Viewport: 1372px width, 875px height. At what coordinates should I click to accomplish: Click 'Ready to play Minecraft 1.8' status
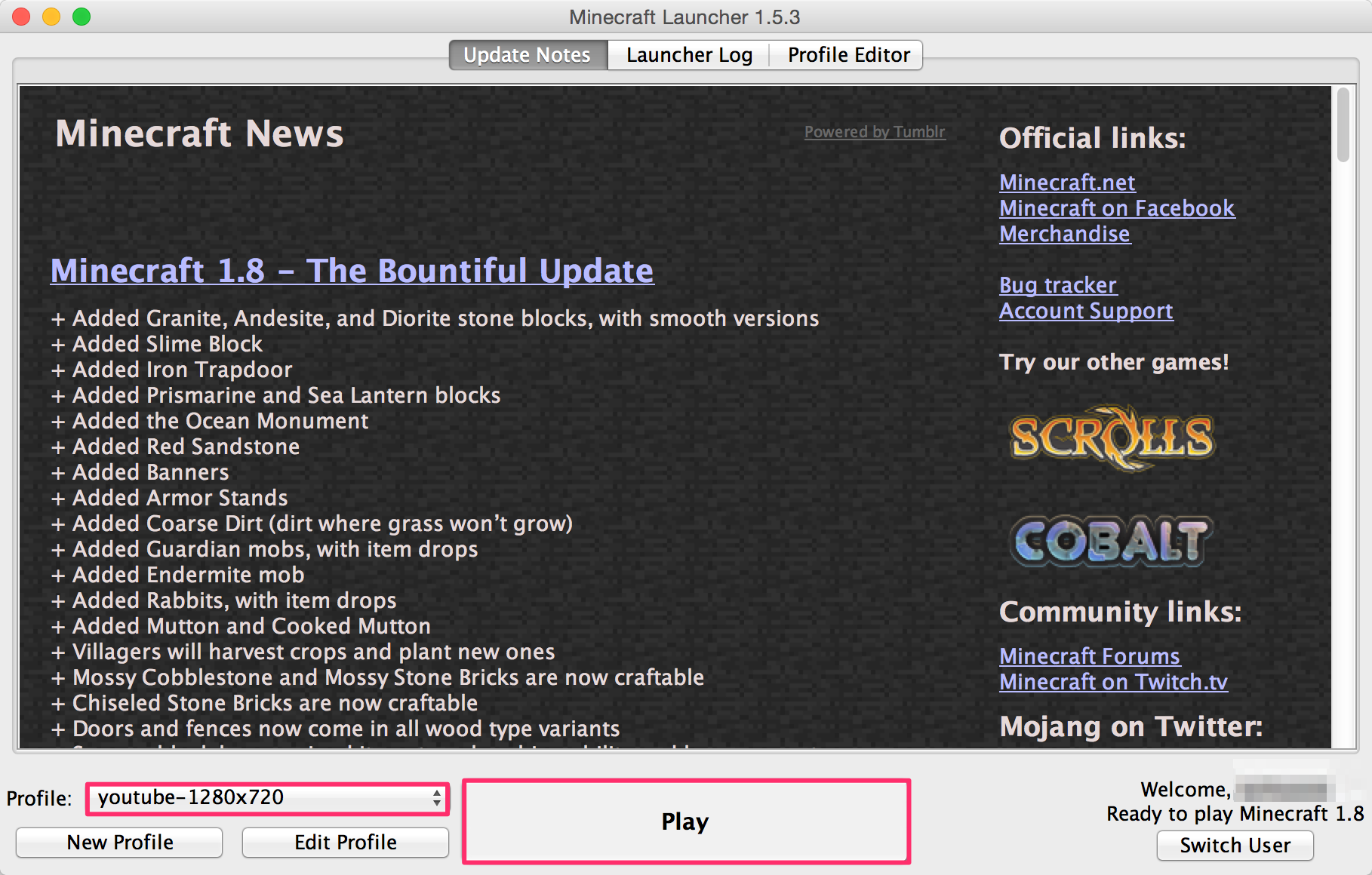coord(1235,814)
